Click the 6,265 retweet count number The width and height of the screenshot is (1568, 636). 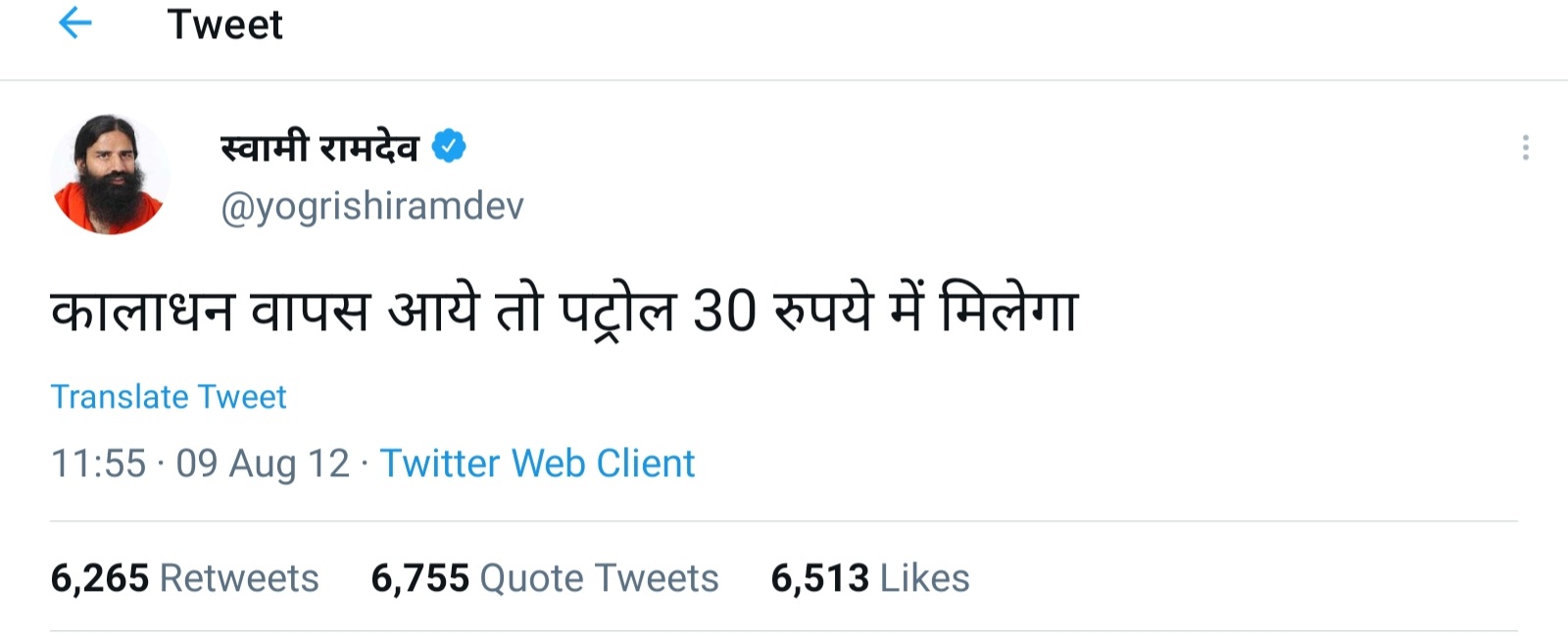(x=100, y=578)
